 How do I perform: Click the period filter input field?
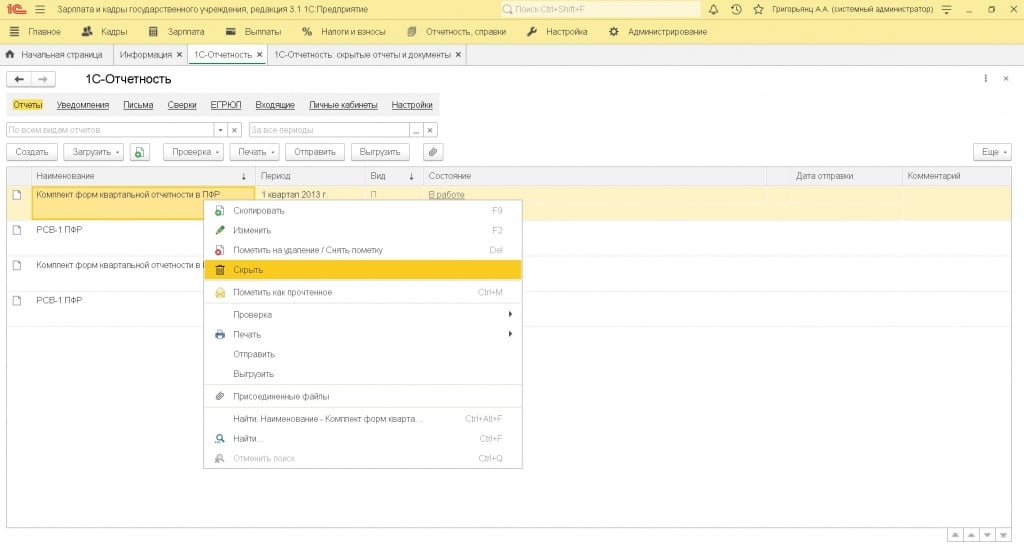[x=328, y=130]
